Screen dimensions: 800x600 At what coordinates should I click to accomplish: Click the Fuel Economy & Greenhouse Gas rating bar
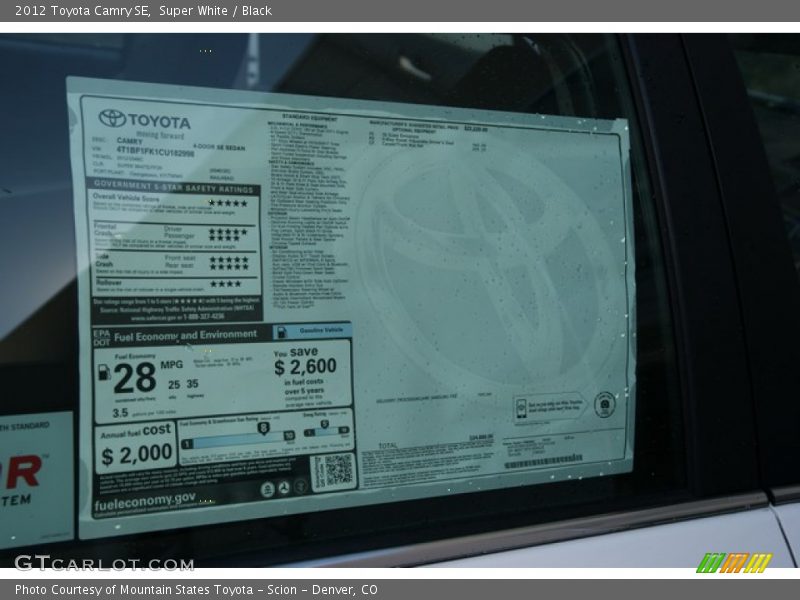[238, 438]
